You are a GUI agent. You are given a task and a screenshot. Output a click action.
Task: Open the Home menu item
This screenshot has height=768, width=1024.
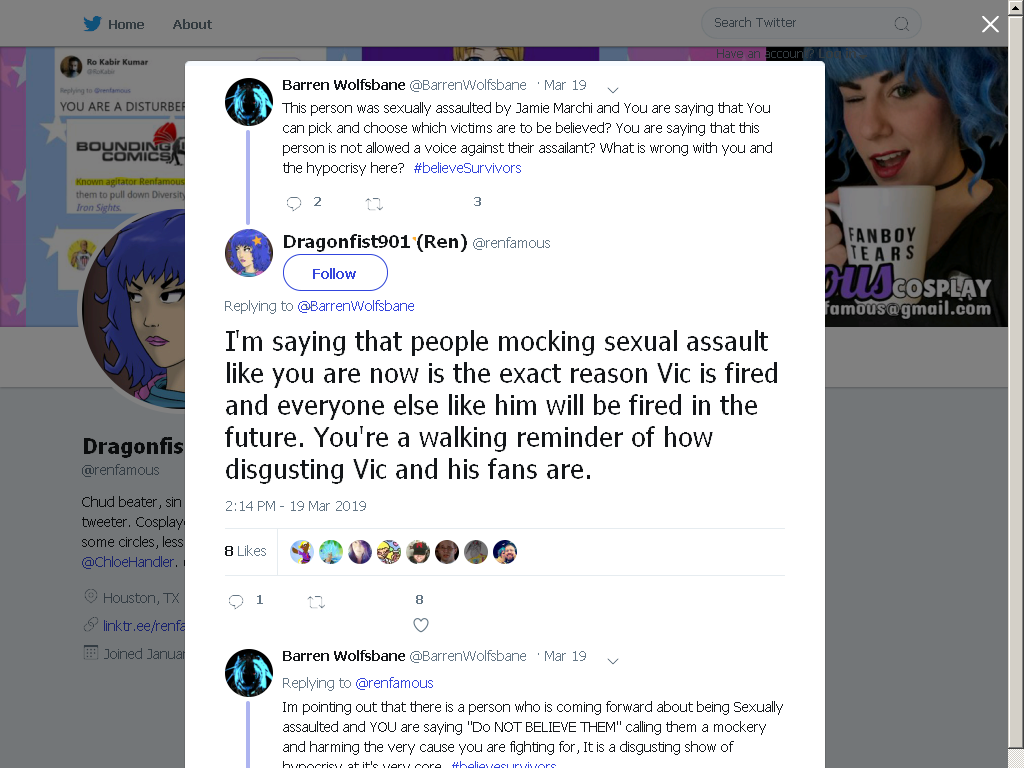point(126,24)
